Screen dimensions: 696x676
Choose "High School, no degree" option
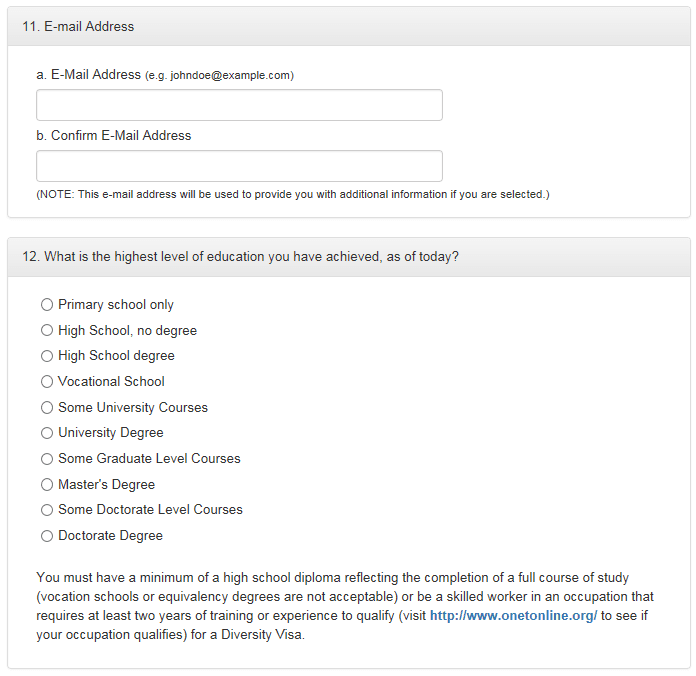tap(47, 330)
